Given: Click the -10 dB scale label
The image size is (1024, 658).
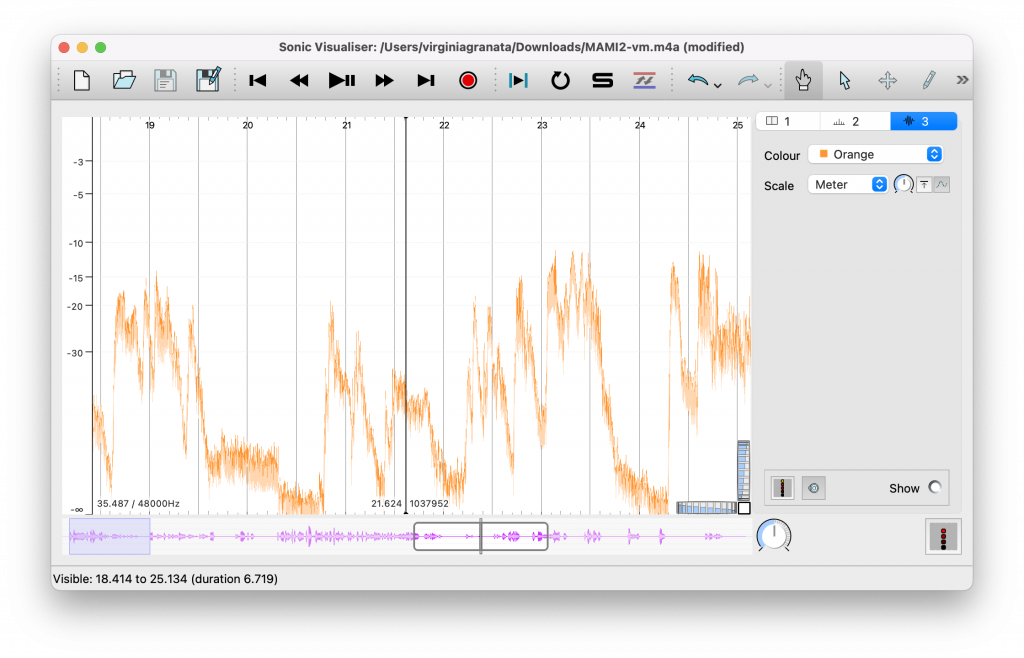Looking at the screenshot, I should [76, 243].
